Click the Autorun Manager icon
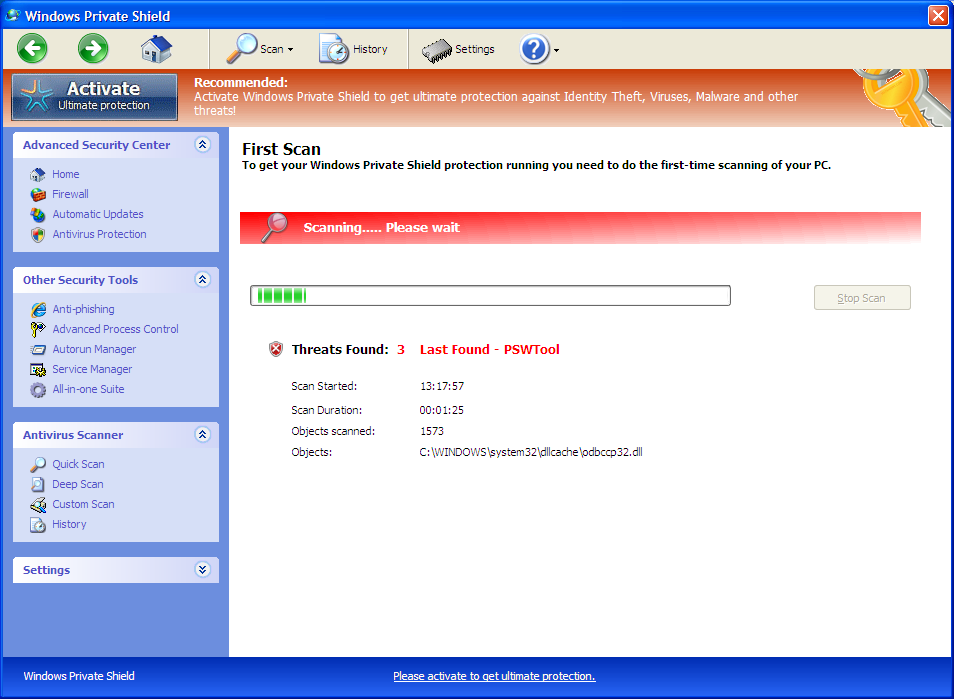 (x=38, y=350)
